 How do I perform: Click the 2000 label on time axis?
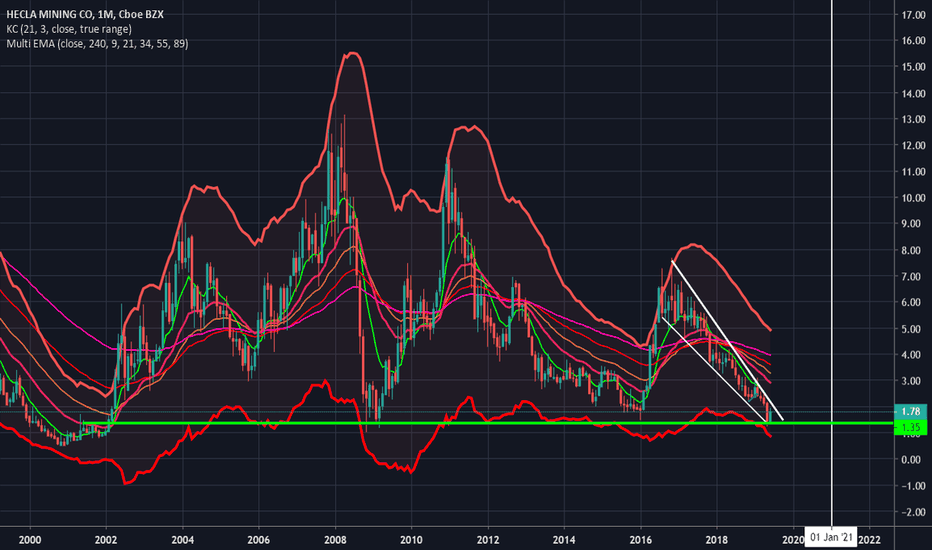(x=30, y=540)
